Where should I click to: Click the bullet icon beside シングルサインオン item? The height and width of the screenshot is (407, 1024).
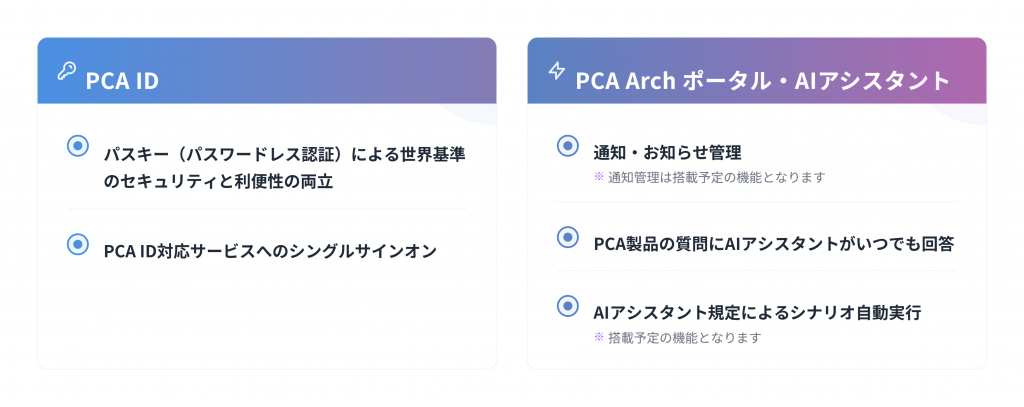77,243
